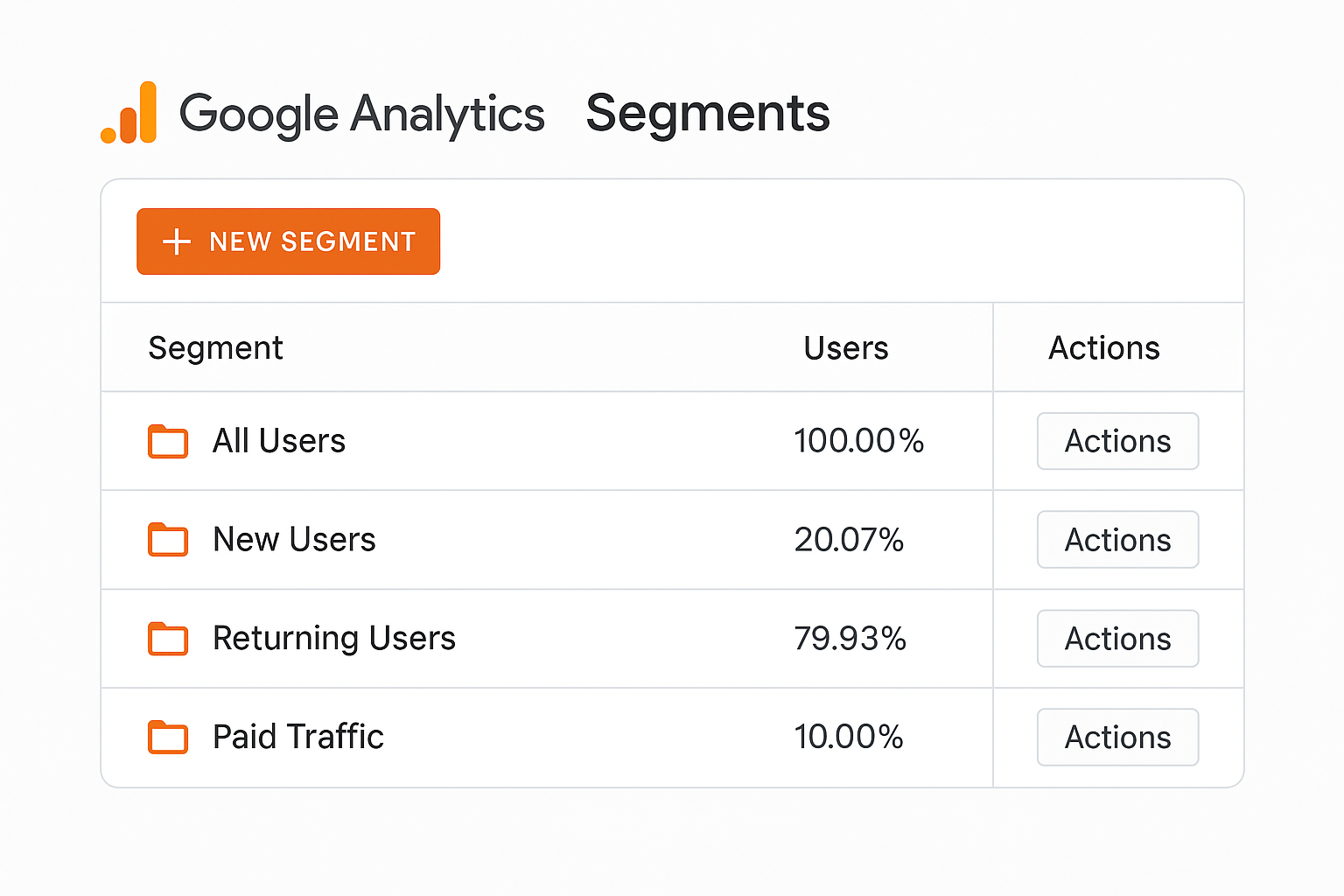Click the folder icon beside New Users

[x=168, y=541]
